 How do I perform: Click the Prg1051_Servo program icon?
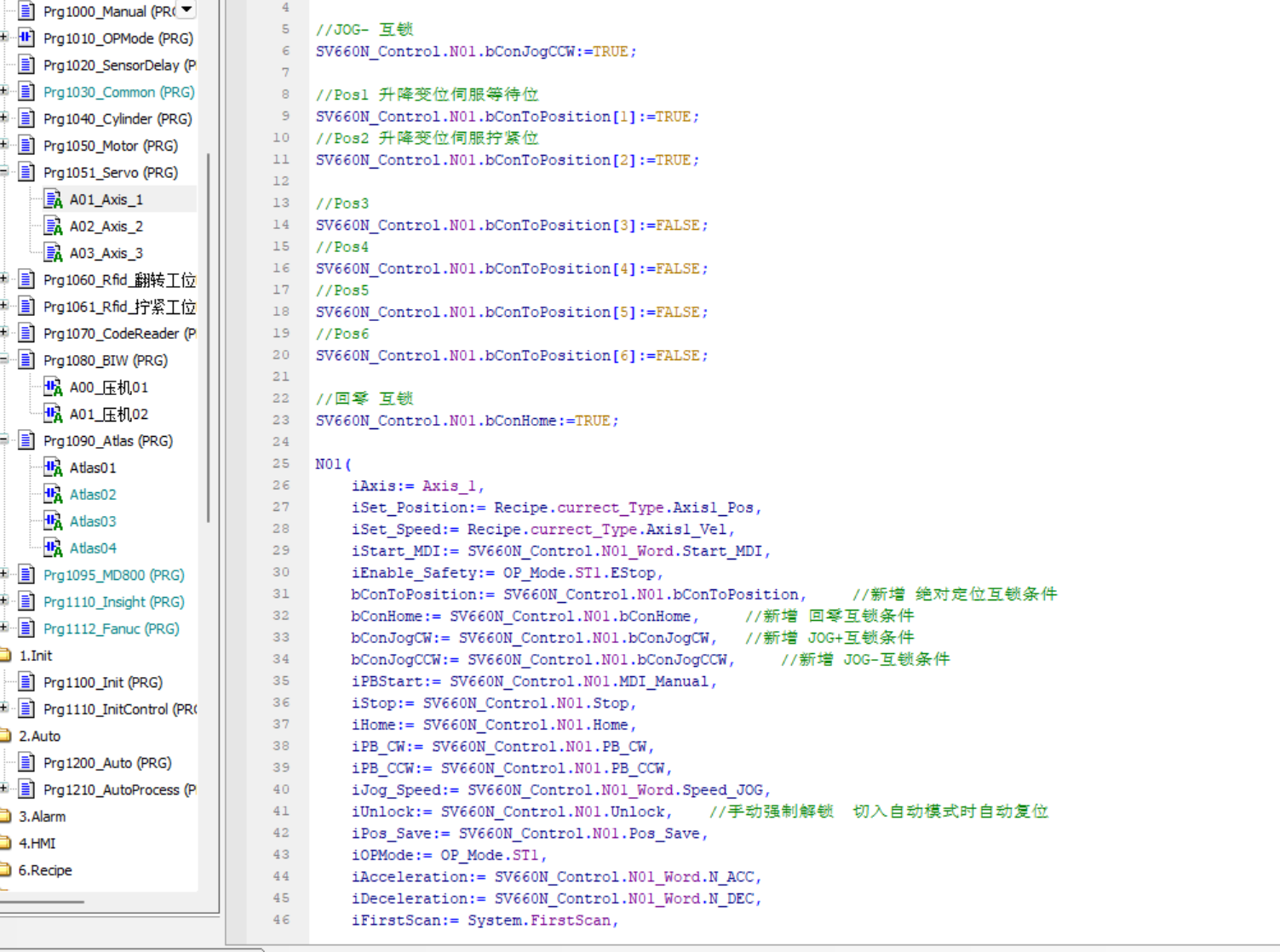click(x=26, y=172)
